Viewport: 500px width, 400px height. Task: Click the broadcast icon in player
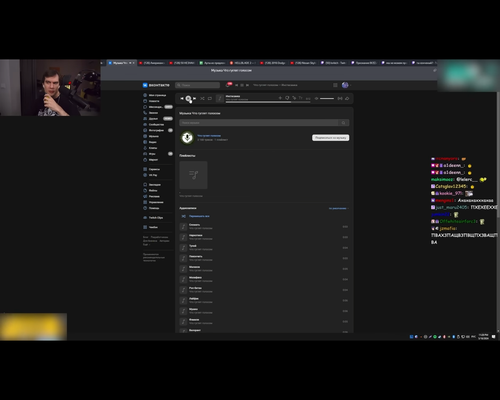[x=340, y=98]
